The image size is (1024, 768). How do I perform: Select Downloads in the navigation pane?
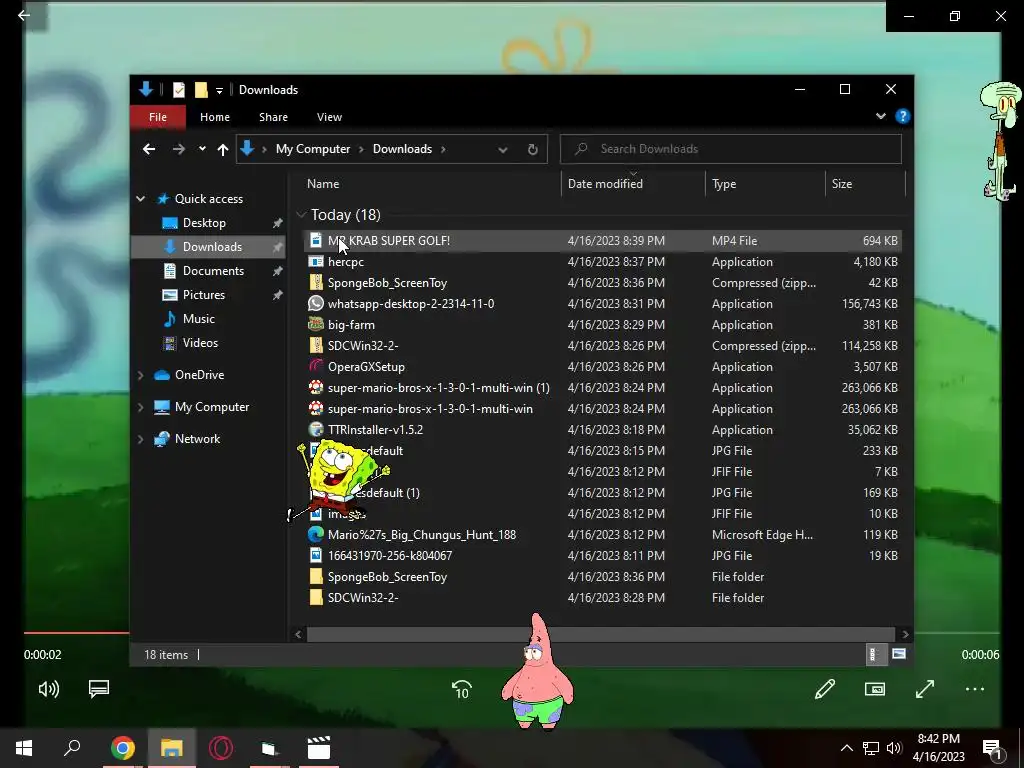click(212, 247)
